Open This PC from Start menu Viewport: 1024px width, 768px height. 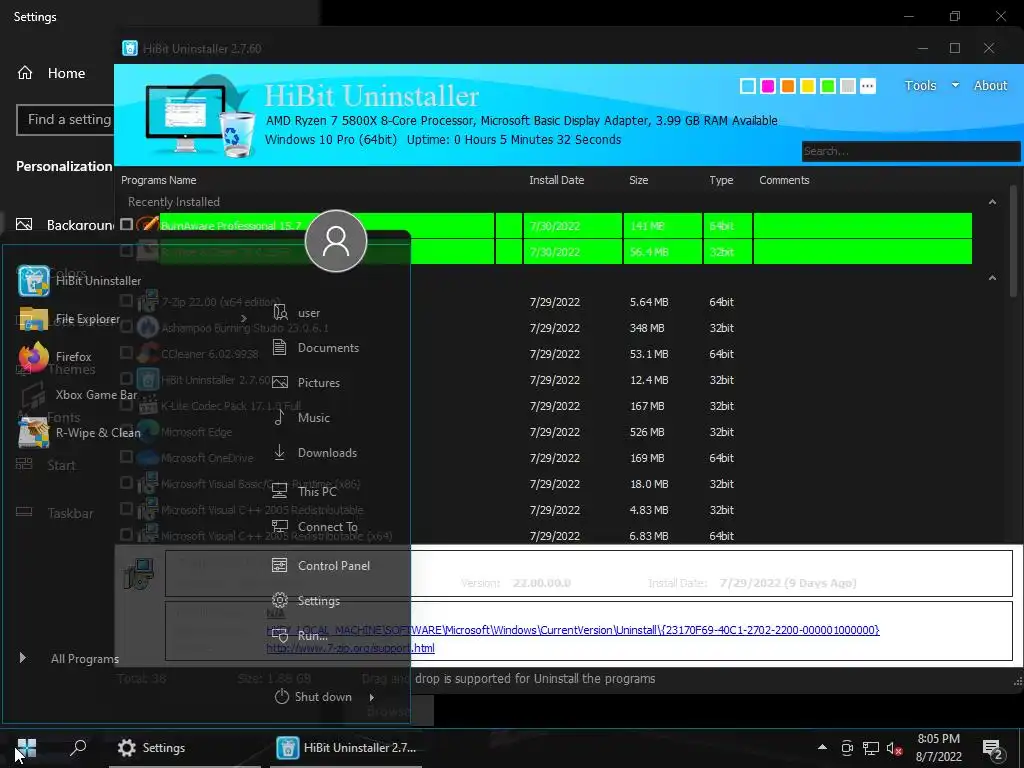pos(304,491)
